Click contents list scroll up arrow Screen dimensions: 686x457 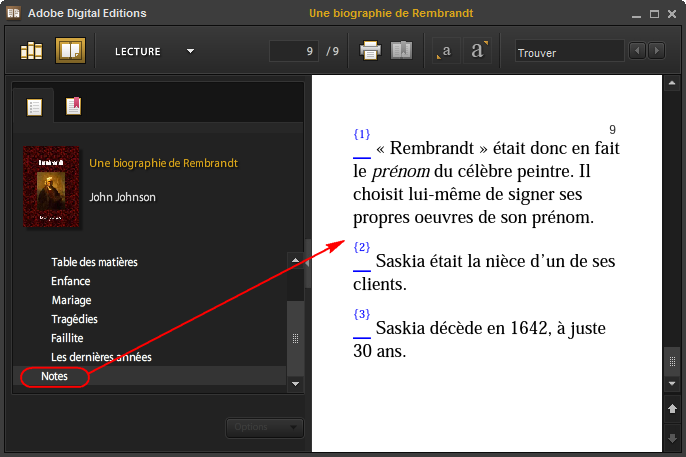click(295, 260)
